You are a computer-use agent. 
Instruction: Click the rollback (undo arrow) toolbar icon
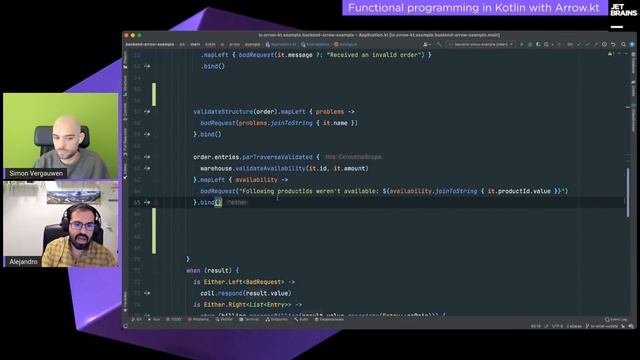click(x=613, y=44)
